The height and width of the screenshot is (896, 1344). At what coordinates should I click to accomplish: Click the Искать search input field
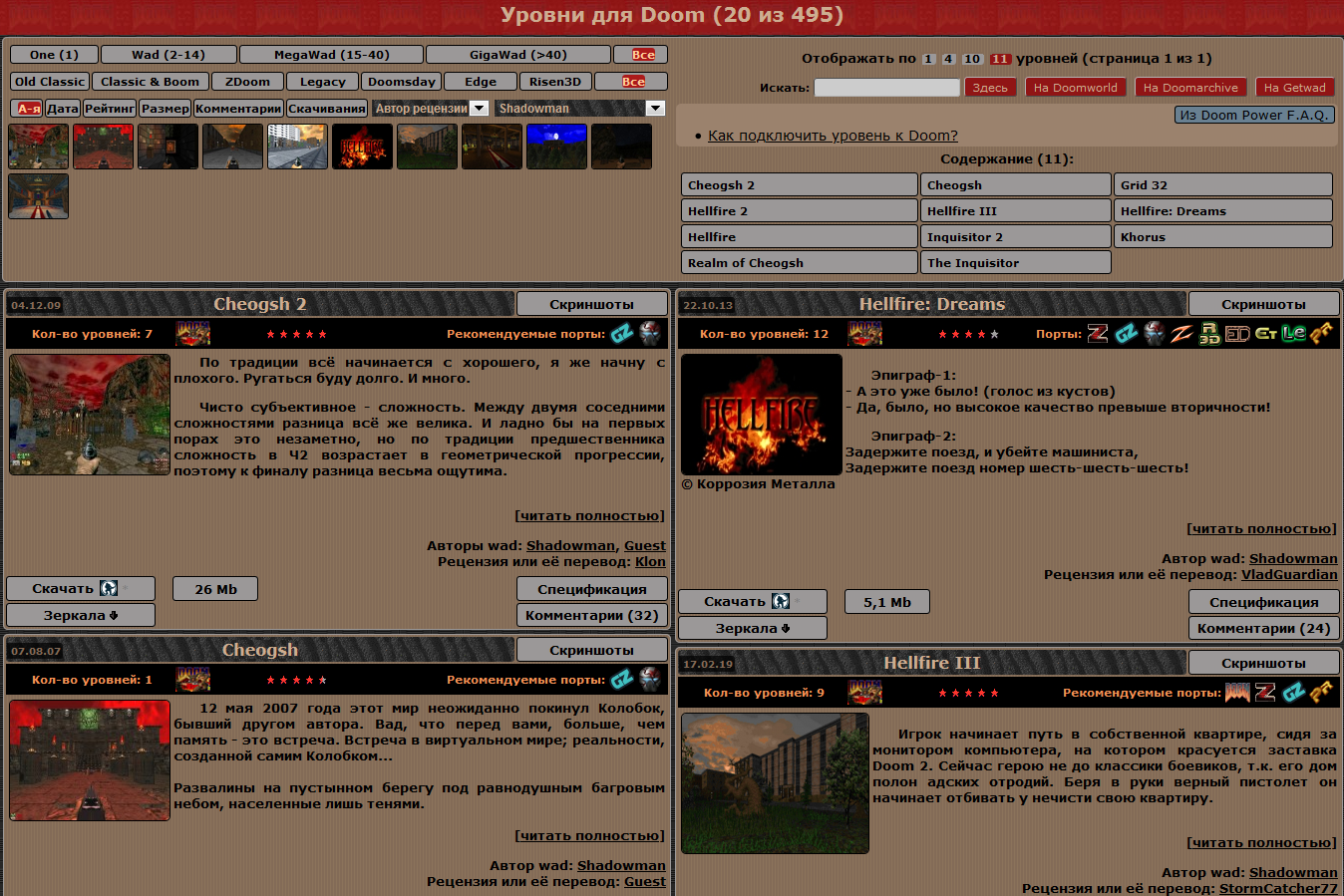(887, 88)
